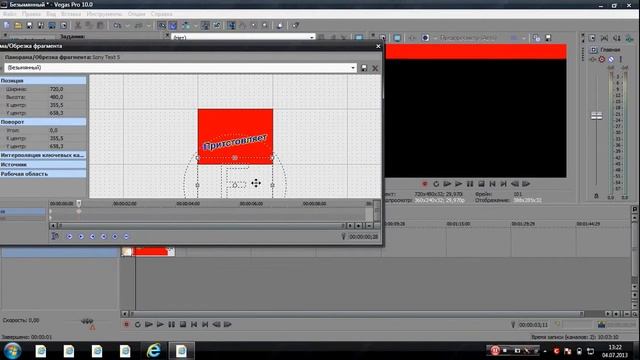Click the What's This help icon

point(296,25)
